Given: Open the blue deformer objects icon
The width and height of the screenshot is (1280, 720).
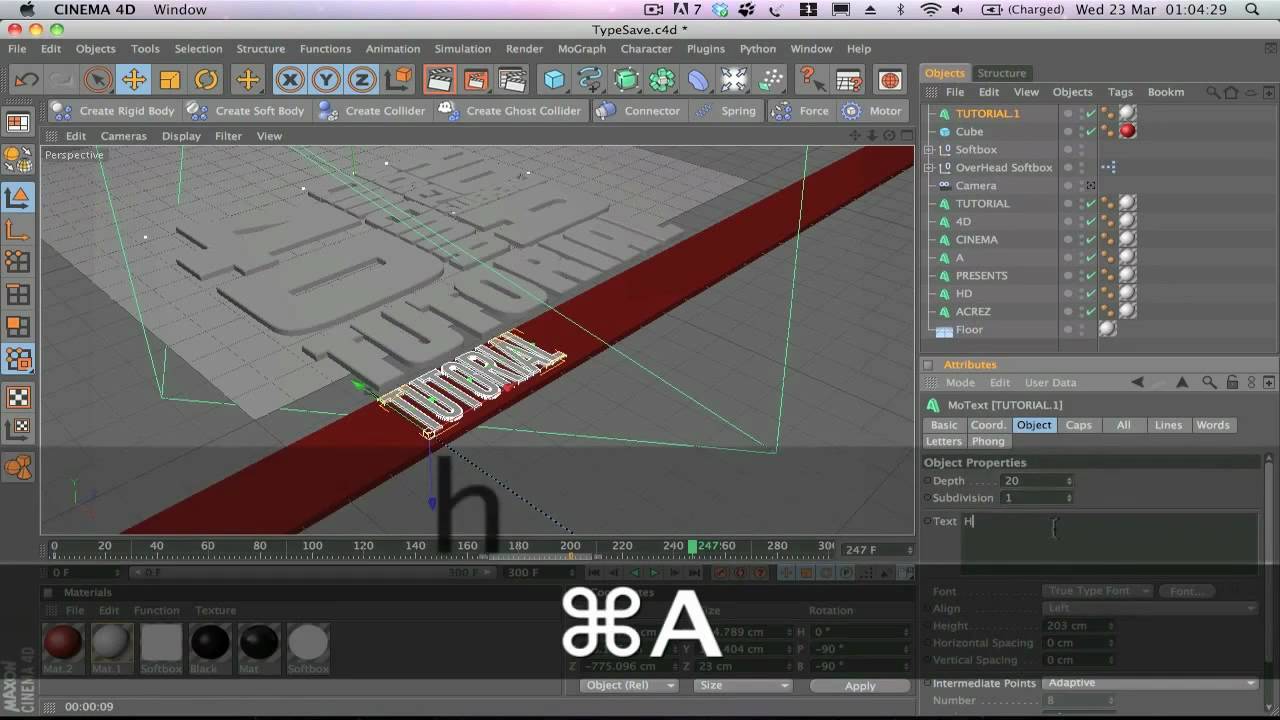Looking at the screenshot, I should coord(698,80).
